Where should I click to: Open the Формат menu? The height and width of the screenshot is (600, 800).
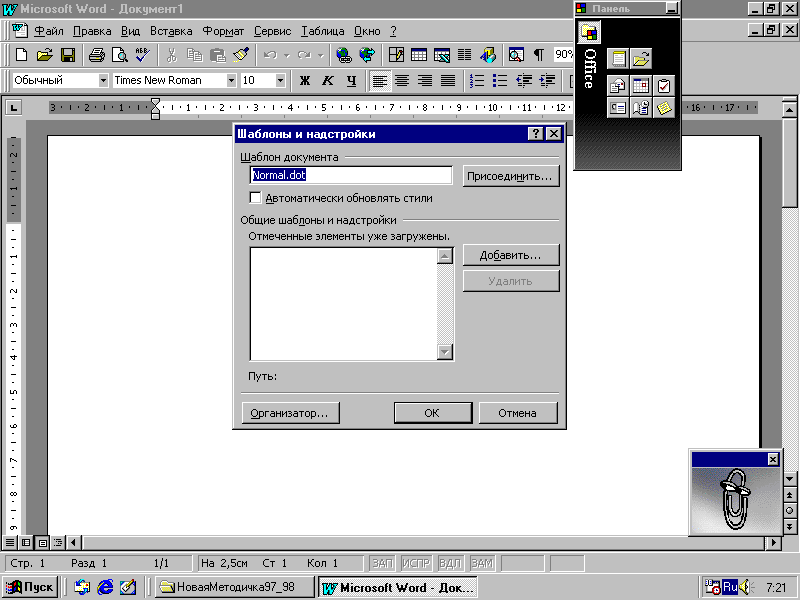(223, 31)
